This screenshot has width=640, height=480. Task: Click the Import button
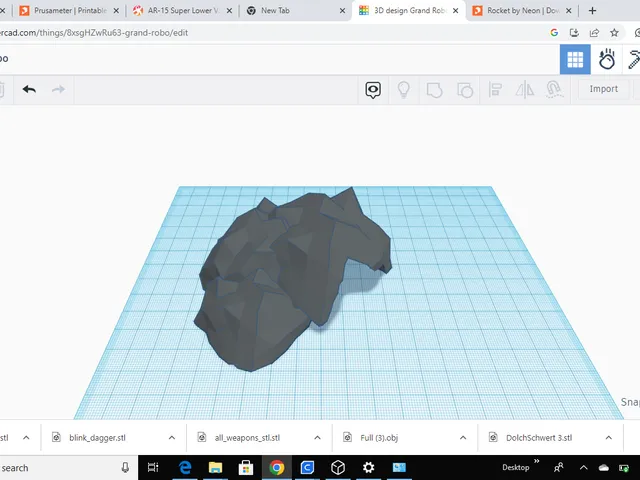pyautogui.click(x=603, y=89)
